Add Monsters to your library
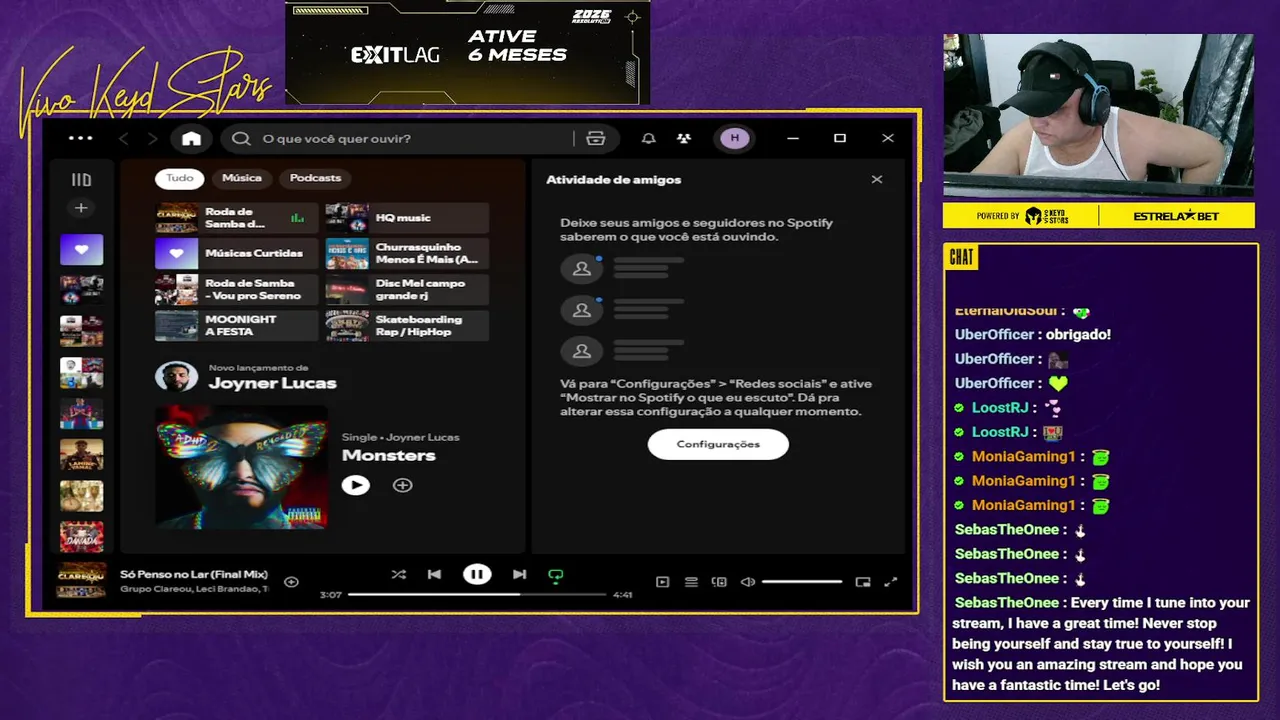This screenshot has width=1280, height=720. [402, 485]
